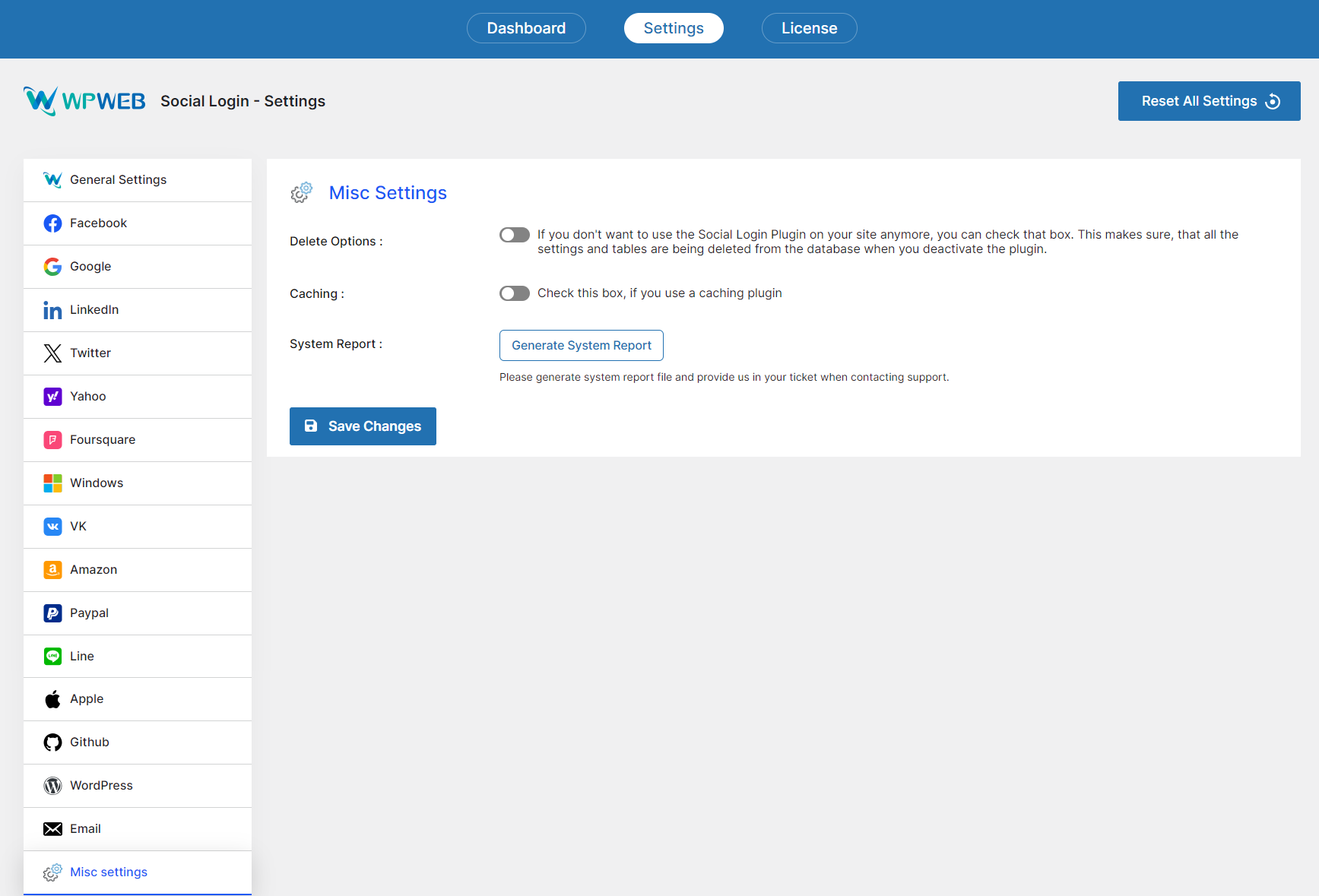The width and height of the screenshot is (1319, 896).
Task: Select Yahoo in the sidebar
Action: click(x=138, y=397)
